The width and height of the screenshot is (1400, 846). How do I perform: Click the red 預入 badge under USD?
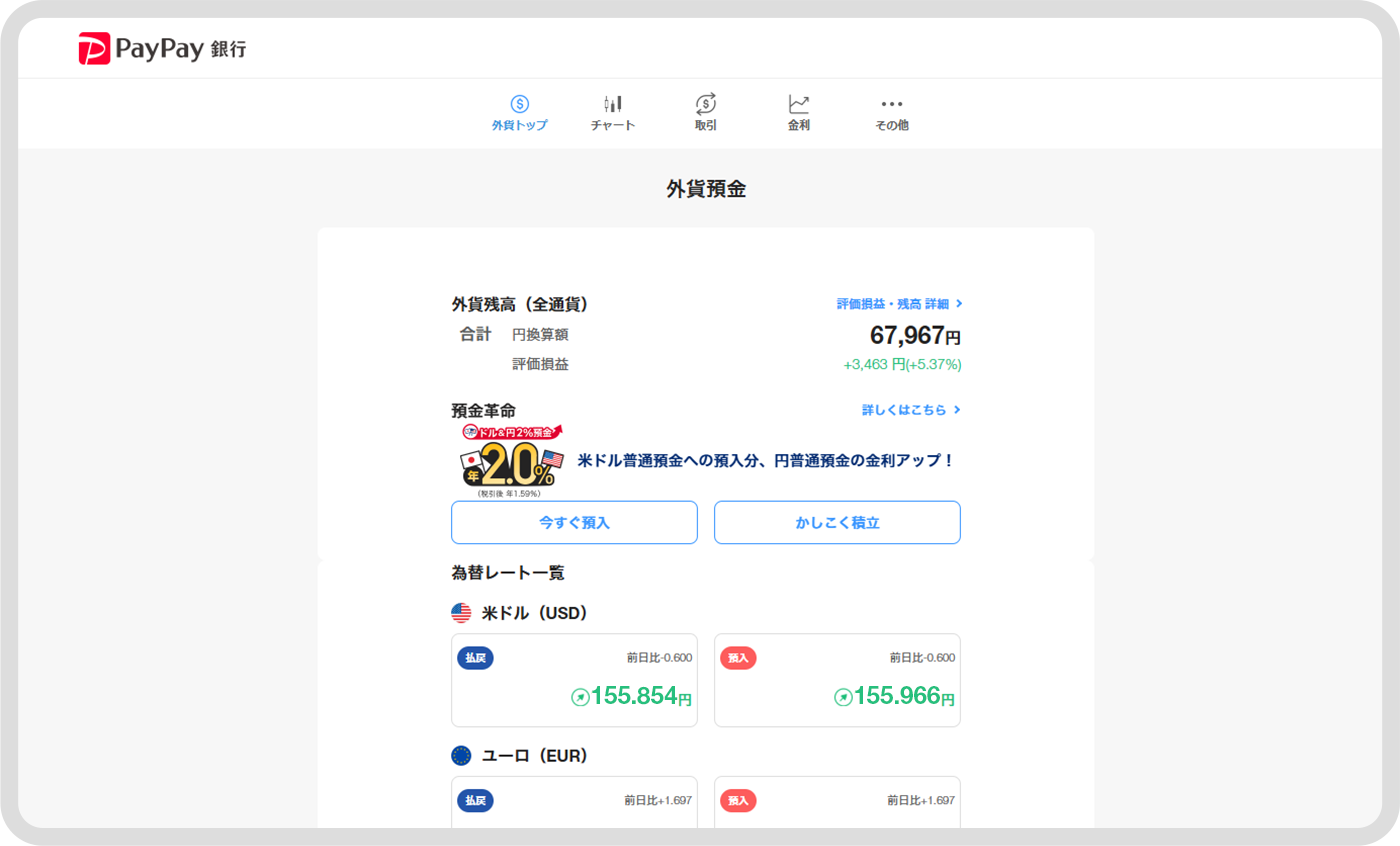[x=738, y=658]
